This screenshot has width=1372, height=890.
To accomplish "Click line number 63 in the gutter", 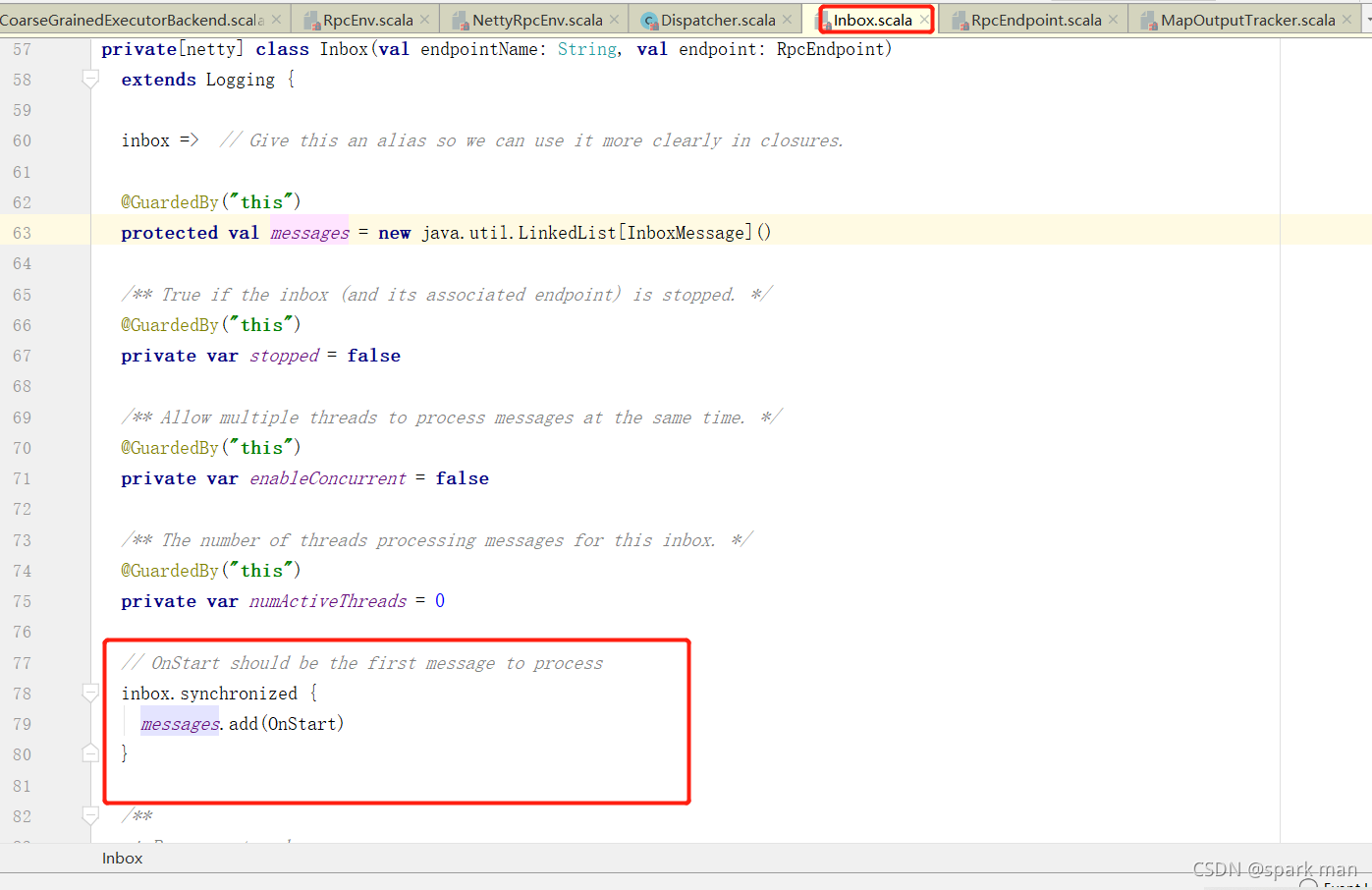I will click(x=23, y=233).
